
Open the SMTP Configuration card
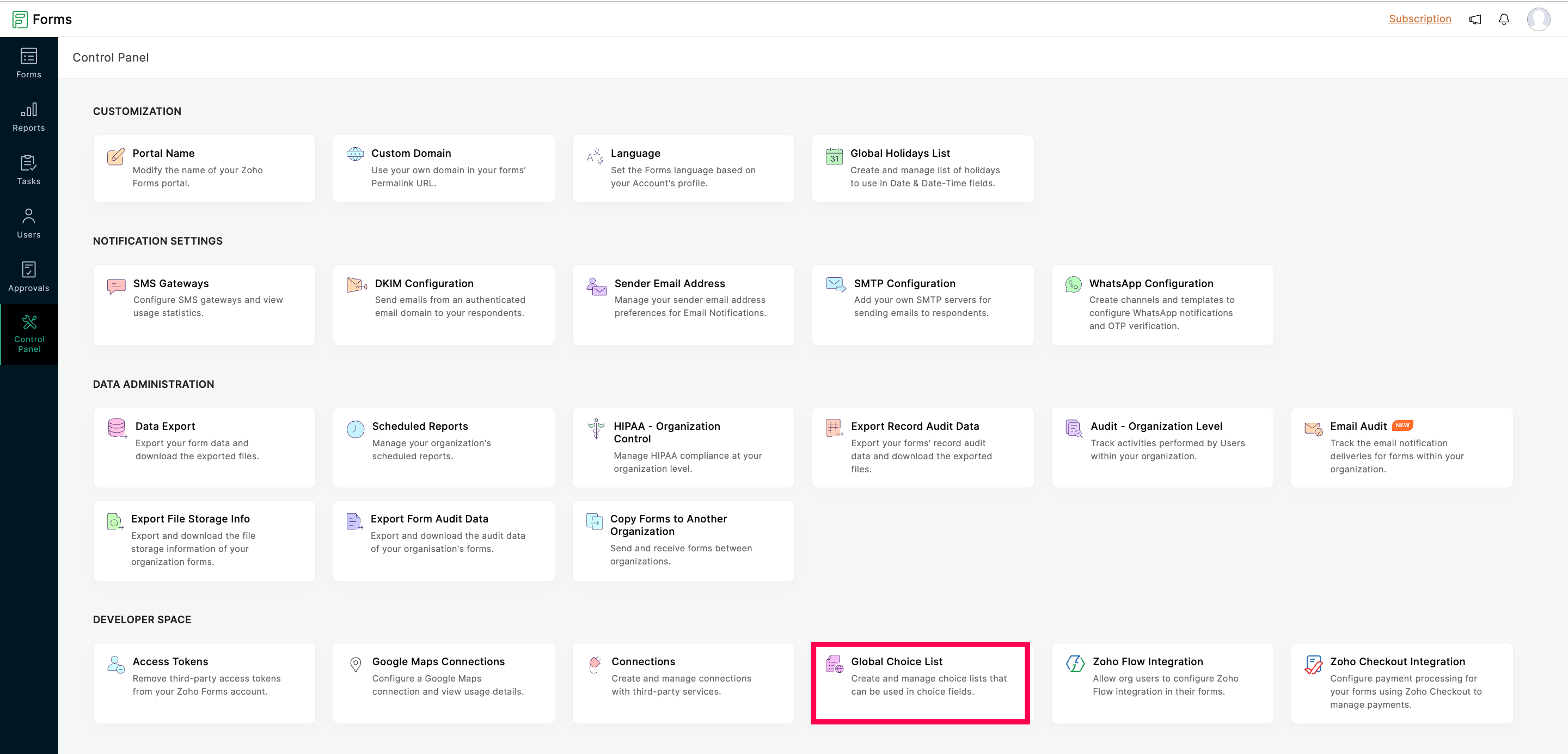click(922, 304)
